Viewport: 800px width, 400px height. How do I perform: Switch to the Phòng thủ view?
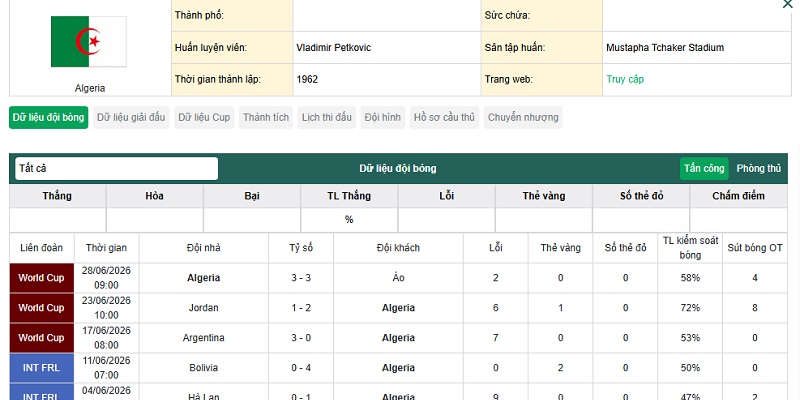[x=759, y=168]
